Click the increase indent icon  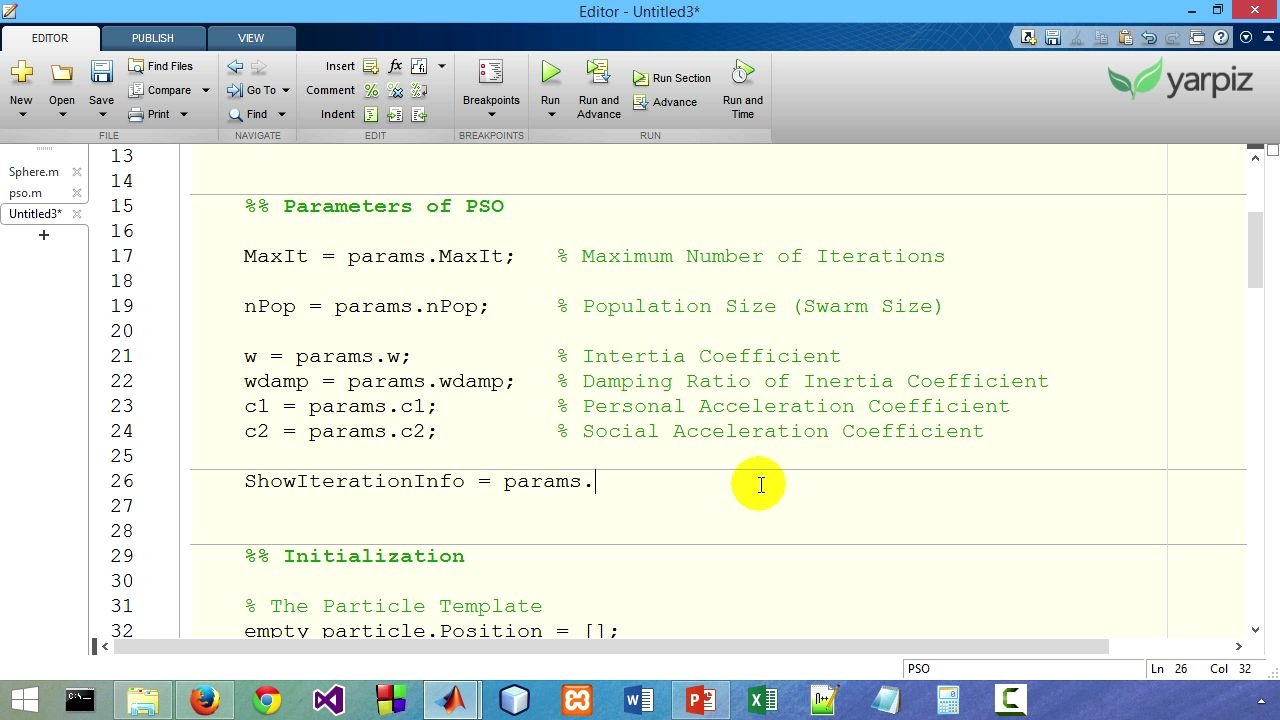pos(395,114)
